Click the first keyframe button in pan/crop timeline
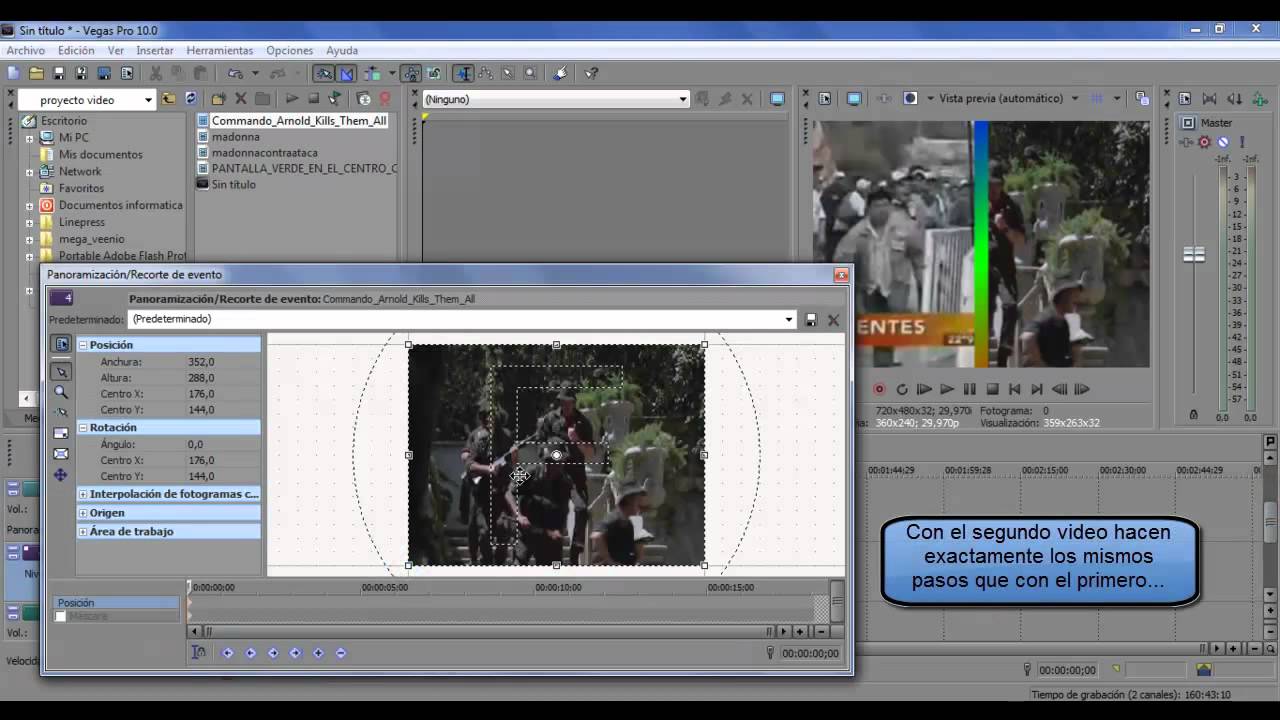Screen dimensions: 1280x720 [x=228, y=653]
